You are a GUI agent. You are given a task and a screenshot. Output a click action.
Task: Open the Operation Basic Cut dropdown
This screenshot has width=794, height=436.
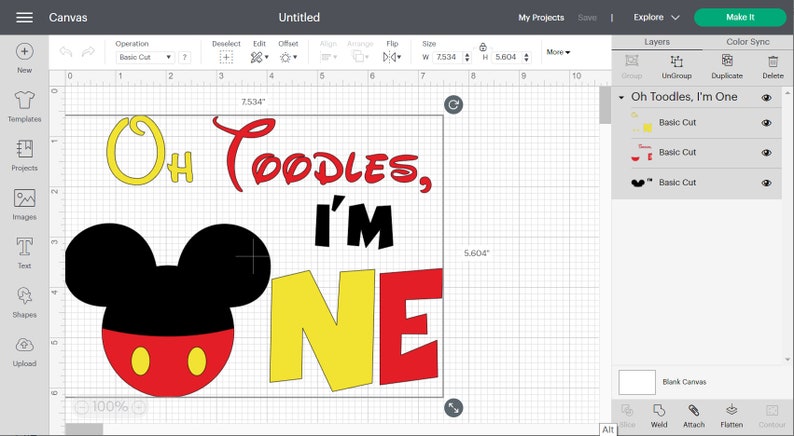coord(145,58)
